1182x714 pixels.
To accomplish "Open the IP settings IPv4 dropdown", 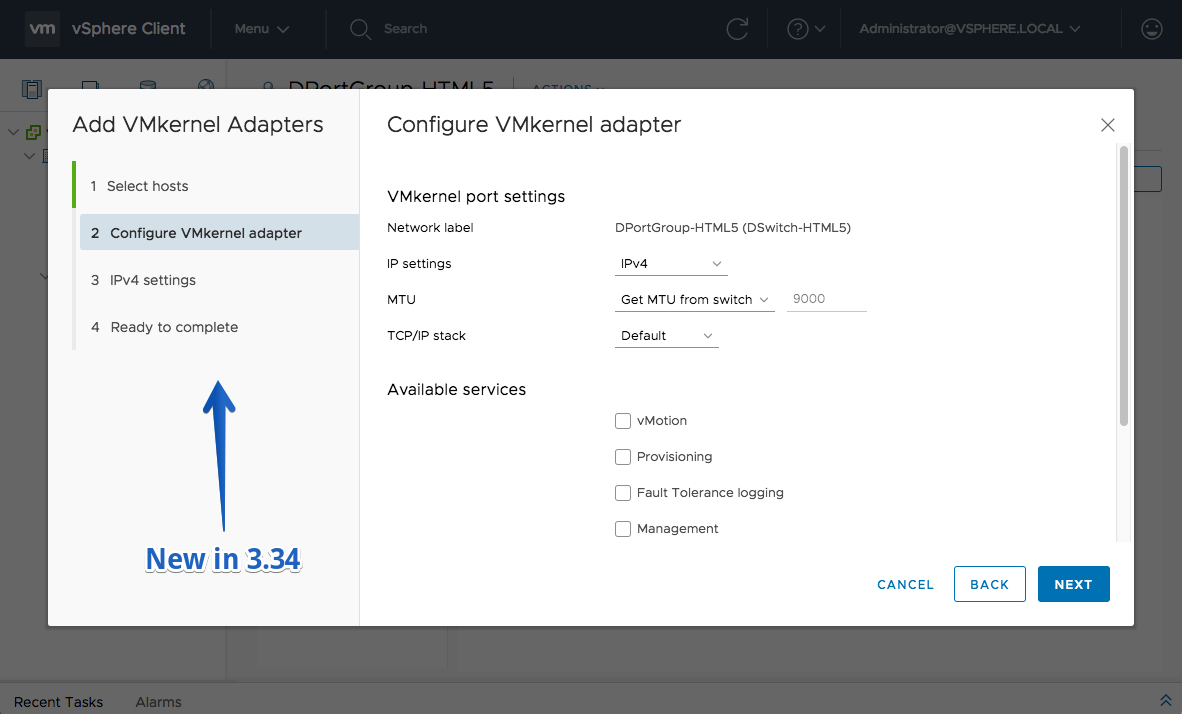I will pyautogui.click(x=671, y=264).
